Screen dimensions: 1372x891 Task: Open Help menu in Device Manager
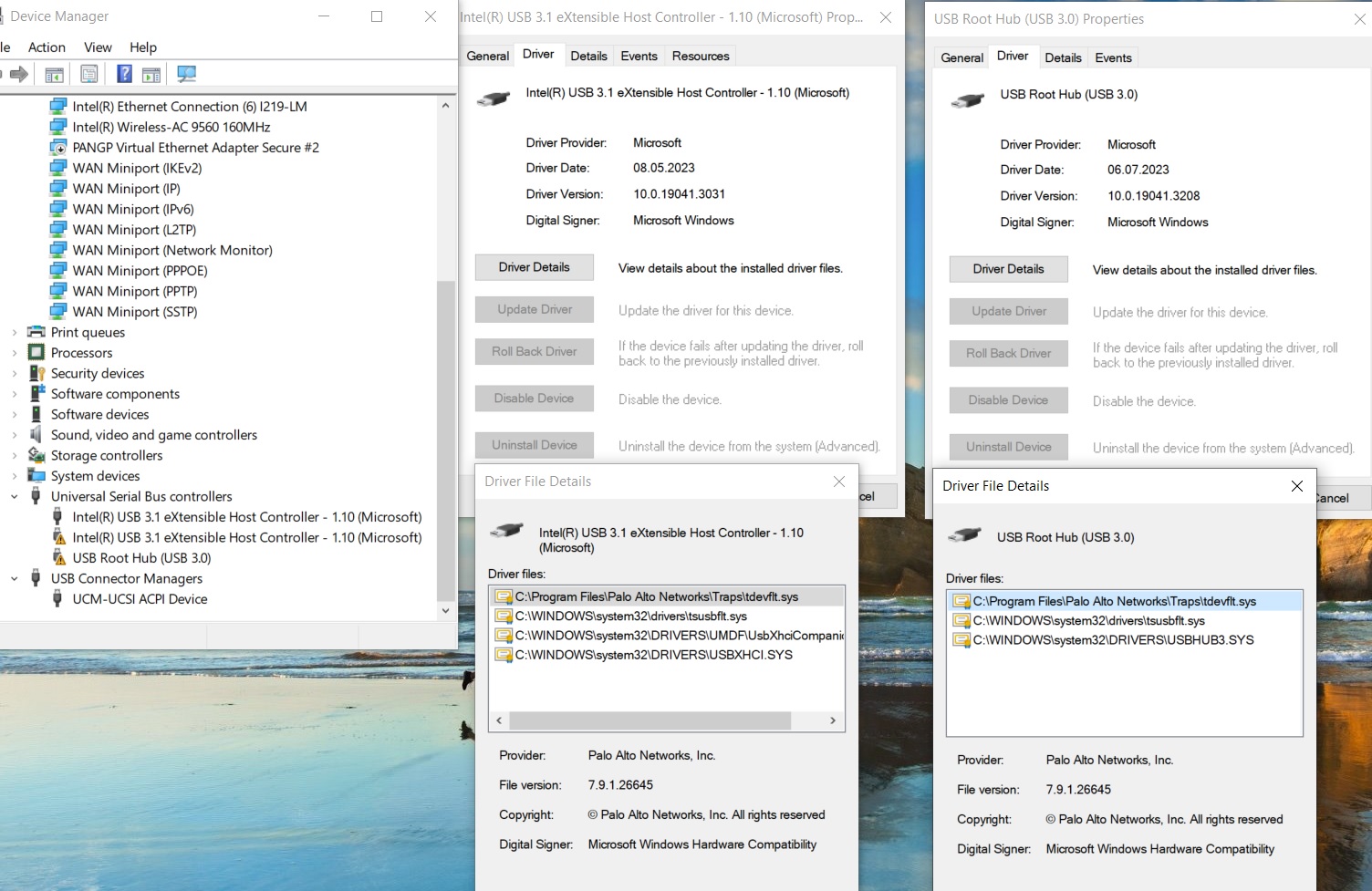pyautogui.click(x=143, y=47)
